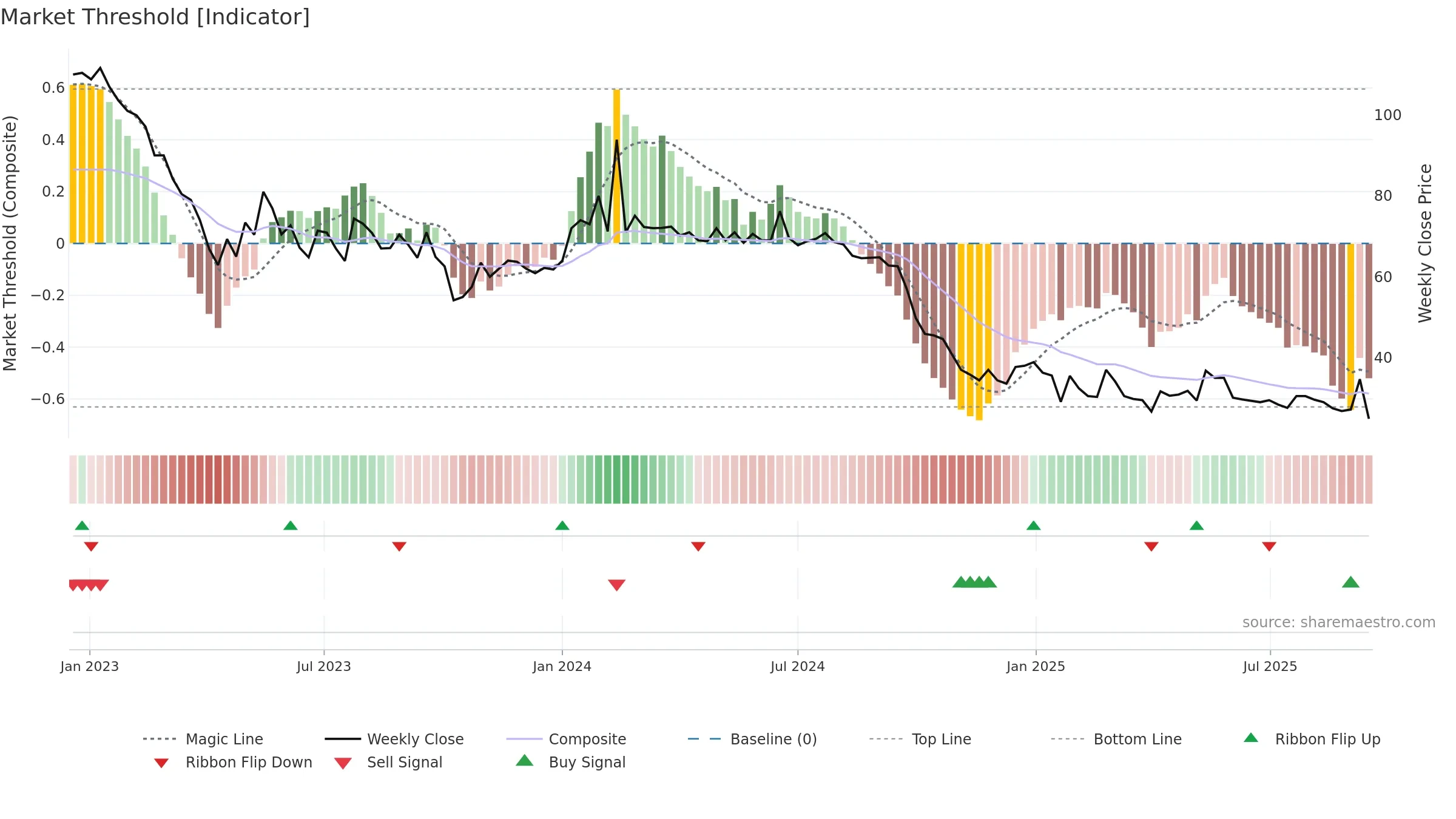Click the ribbon flip up marker near June 2023

290,525
